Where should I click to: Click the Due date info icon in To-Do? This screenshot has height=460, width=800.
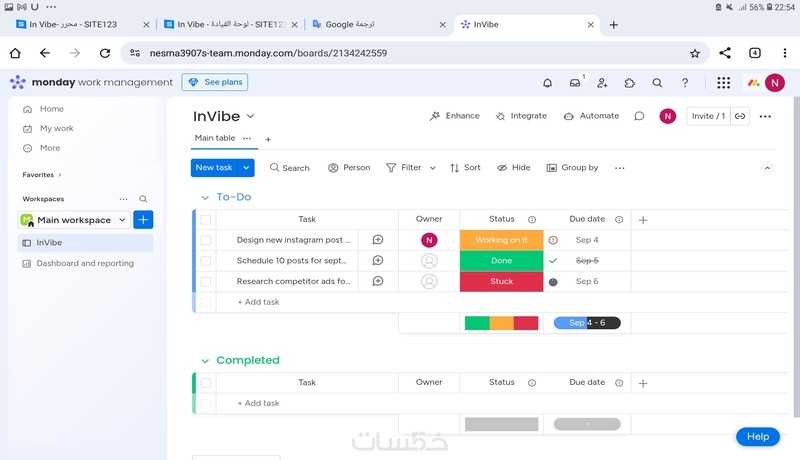coord(619,219)
